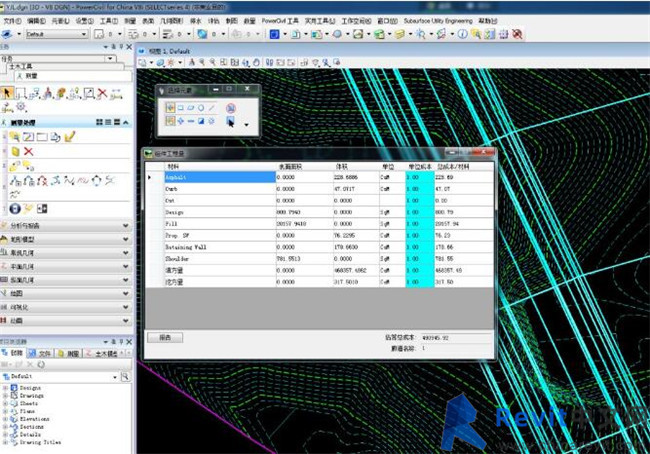This screenshot has width=650, height=454.
Task: Click the pencil edit icon in survey row
Action: click(x=70, y=136)
